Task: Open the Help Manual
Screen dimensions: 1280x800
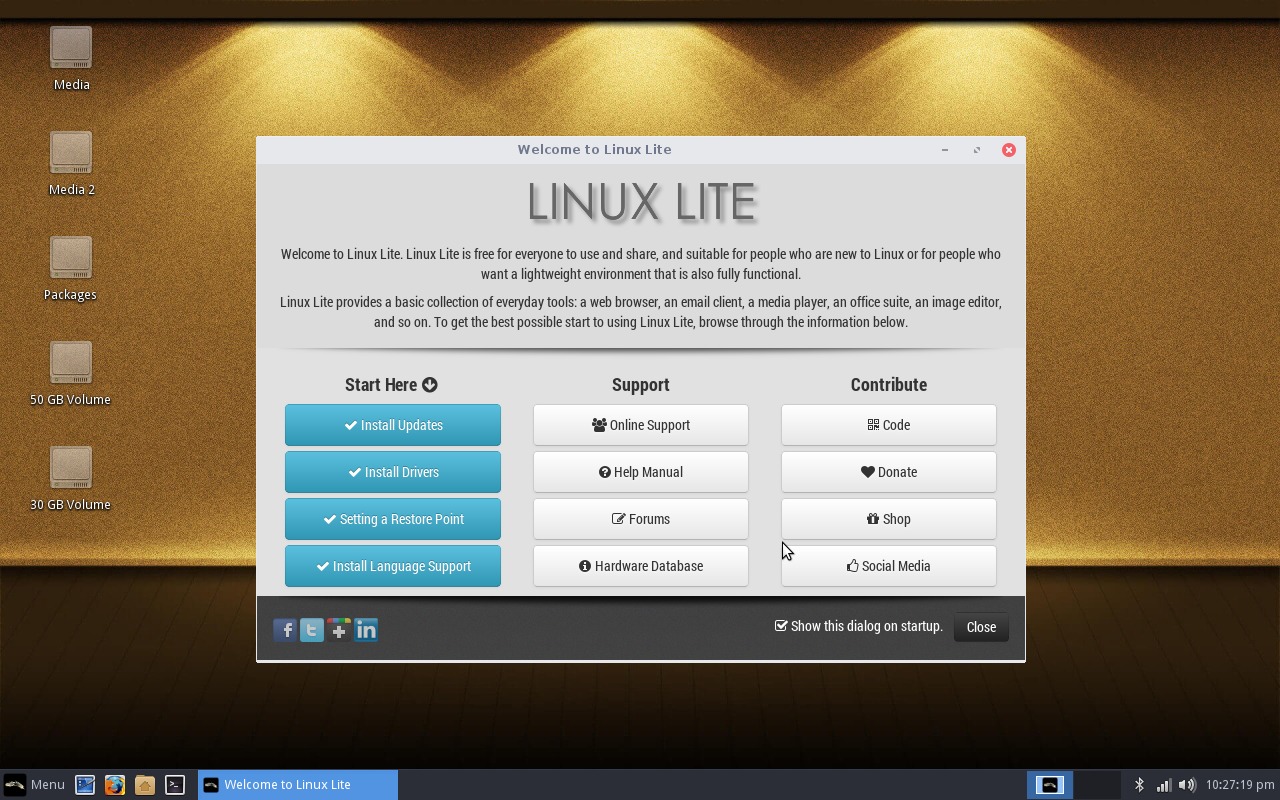Action: 641,472
